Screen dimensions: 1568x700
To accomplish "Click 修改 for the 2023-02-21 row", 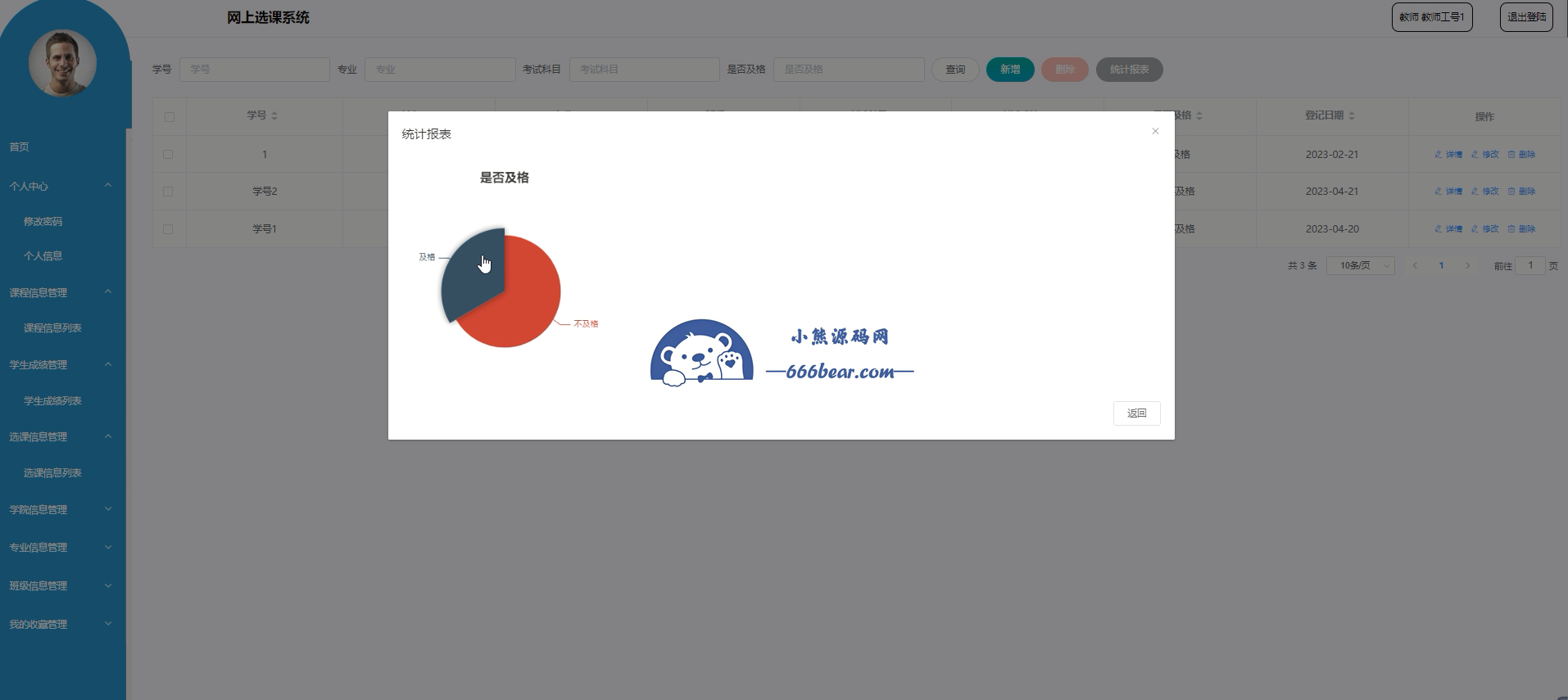I will [1485, 155].
